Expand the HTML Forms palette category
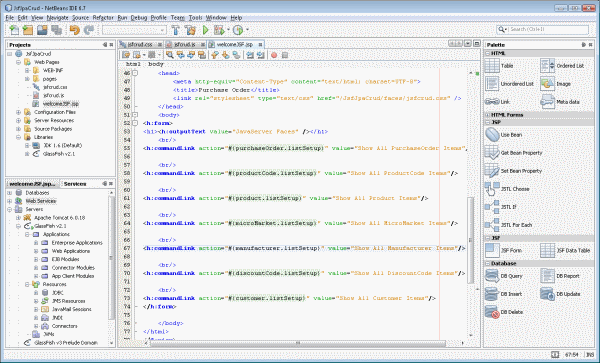The width and height of the screenshot is (600, 363). point(488,115)
